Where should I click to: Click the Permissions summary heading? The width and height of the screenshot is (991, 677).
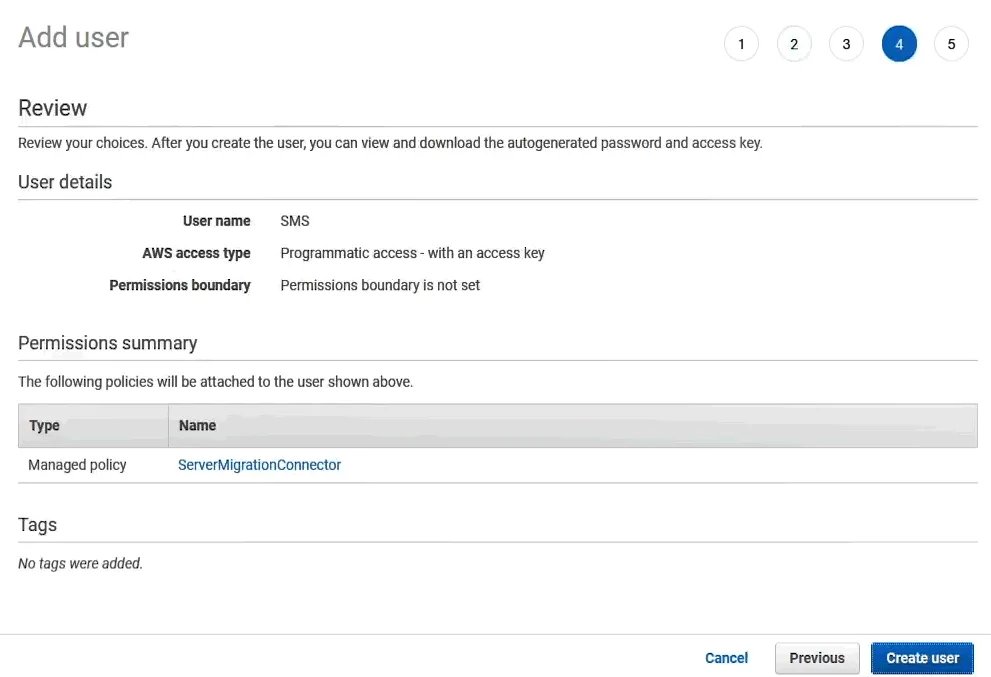click(x=107, y=343)
